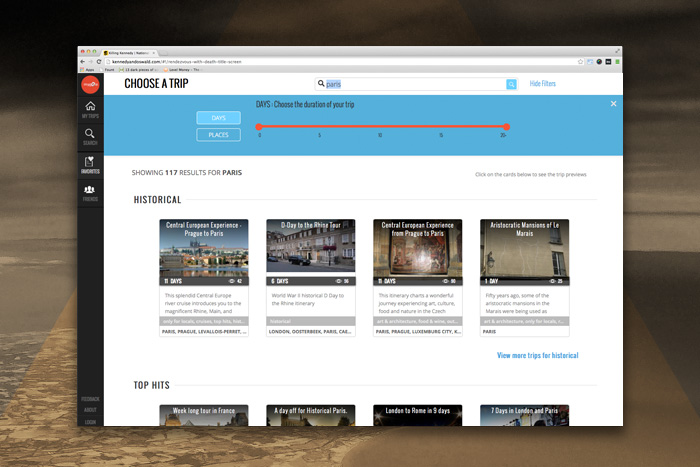Bookmark page with star icon
The image size is (700, 467).
(x=580, y=62)
